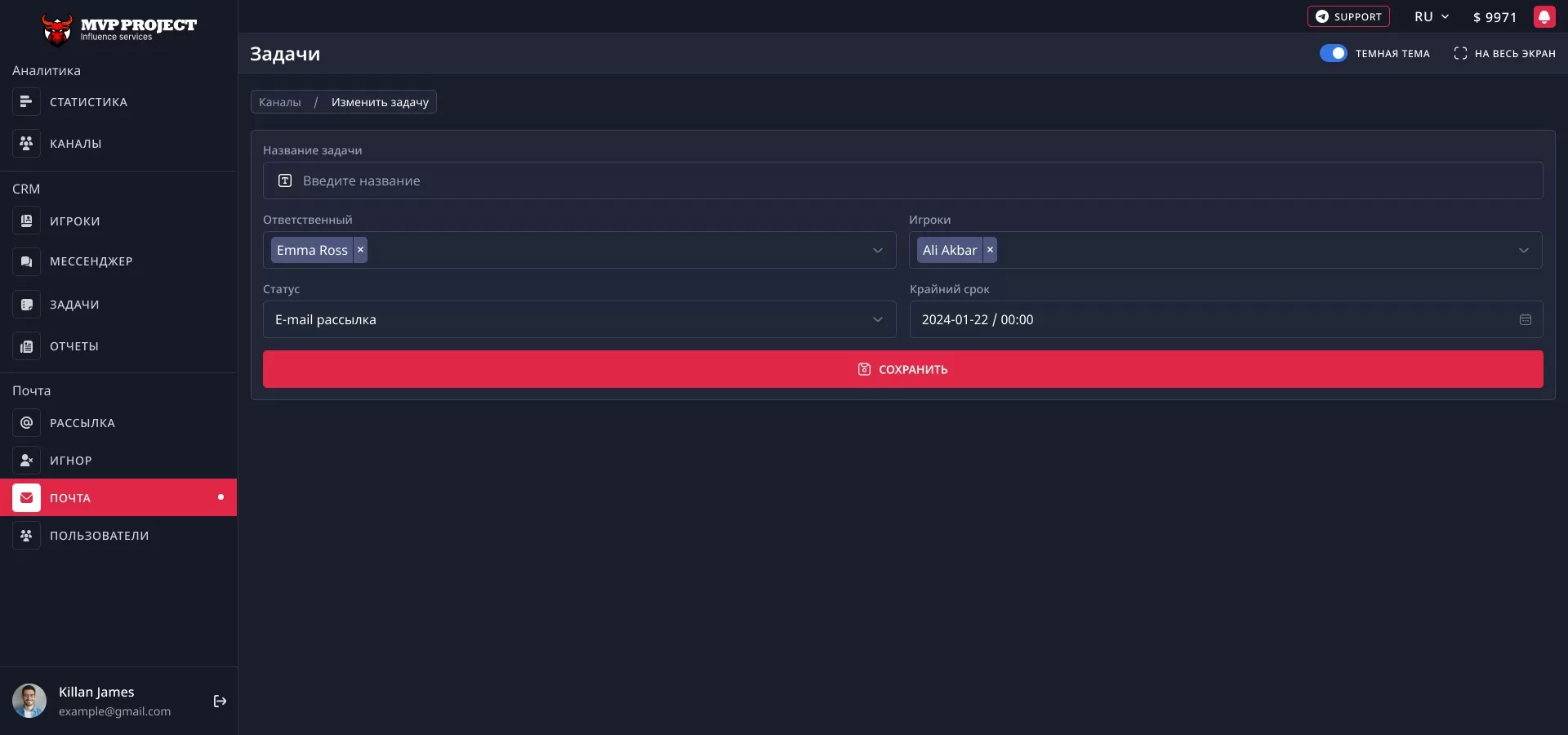
Task: Expand the Статус dropdown
Action: click(x=877, y=319)
